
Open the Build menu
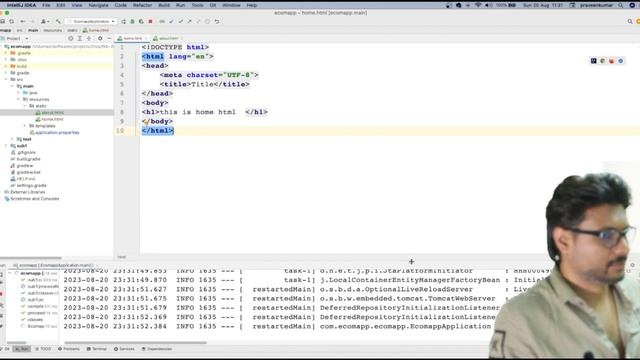164,5
